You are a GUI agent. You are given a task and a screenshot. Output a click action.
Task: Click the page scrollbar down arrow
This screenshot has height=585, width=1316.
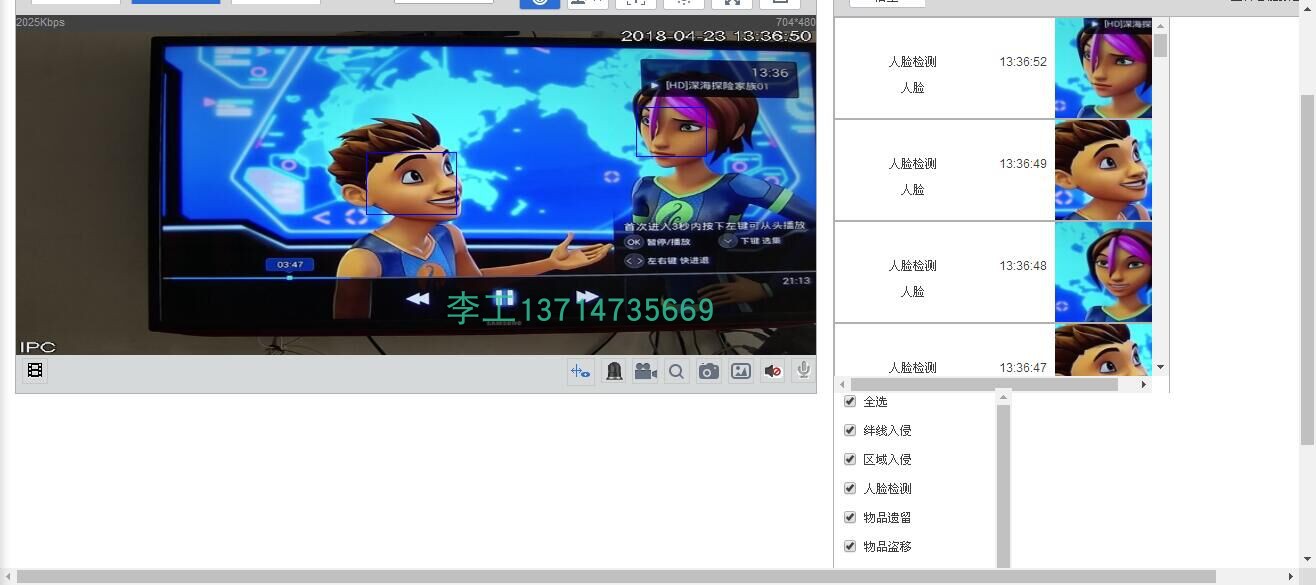[1307, 561]
